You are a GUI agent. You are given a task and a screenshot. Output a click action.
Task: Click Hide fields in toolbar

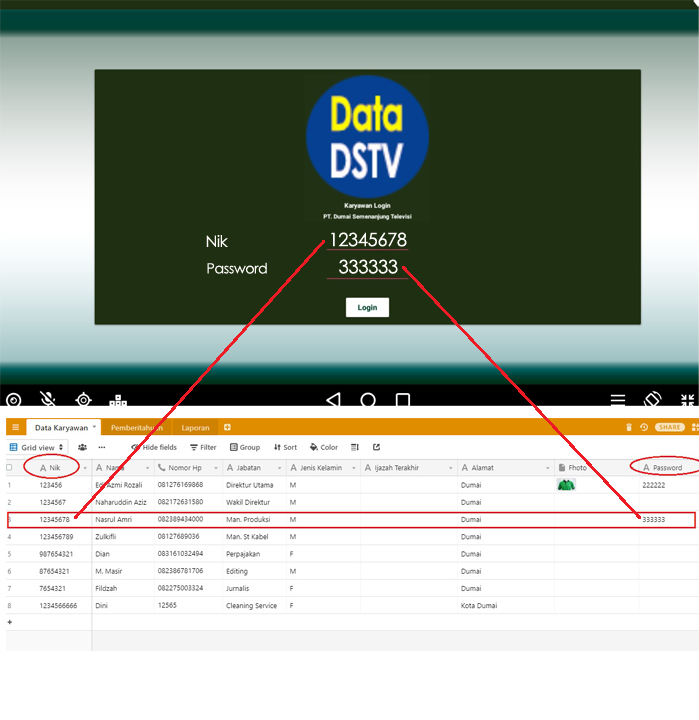pyautogui.click(x=154, y=447)
